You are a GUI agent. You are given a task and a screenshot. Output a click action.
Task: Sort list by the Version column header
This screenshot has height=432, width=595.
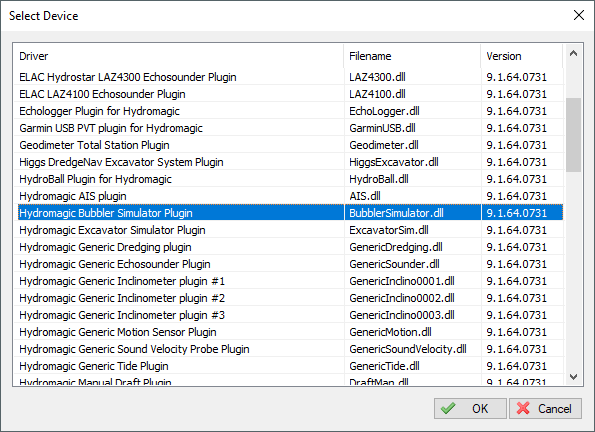click(522, 56)
